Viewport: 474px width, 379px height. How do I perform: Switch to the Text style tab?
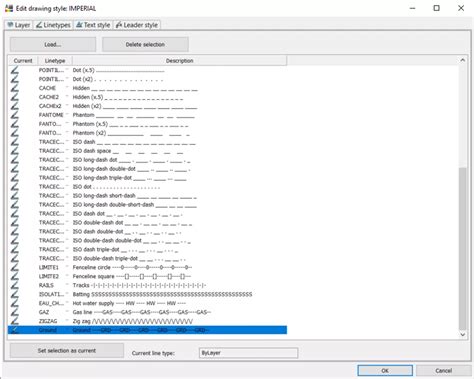tap(93, 25)
